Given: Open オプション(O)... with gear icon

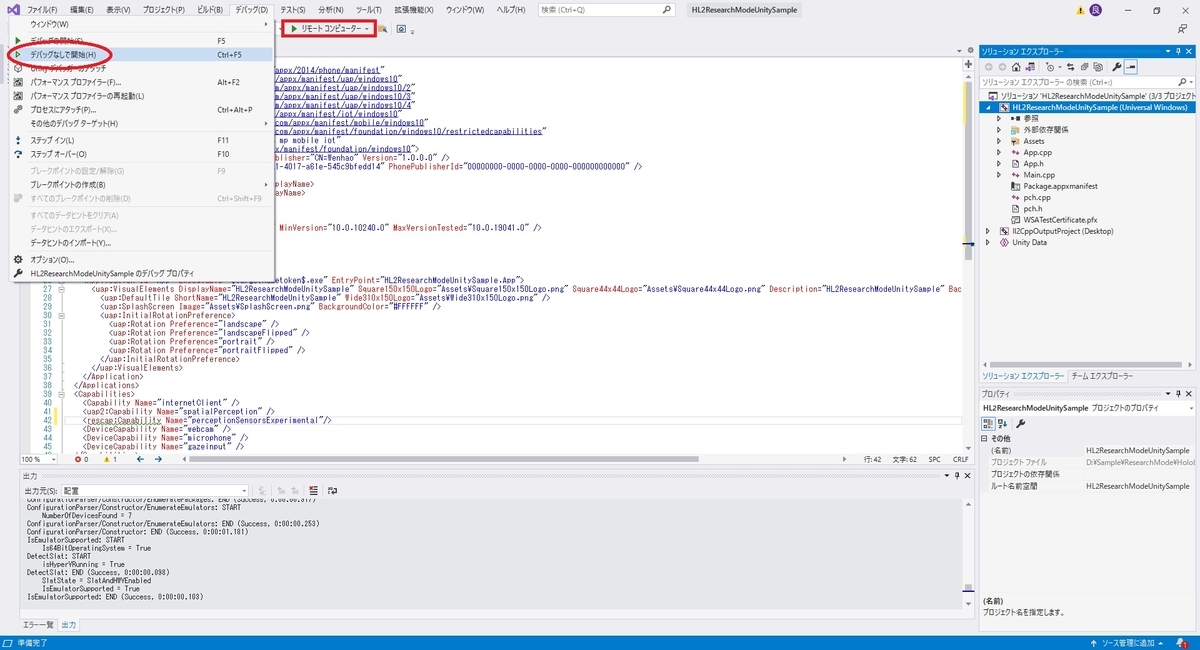Looking at the screenshot, I should pos(141,259).
